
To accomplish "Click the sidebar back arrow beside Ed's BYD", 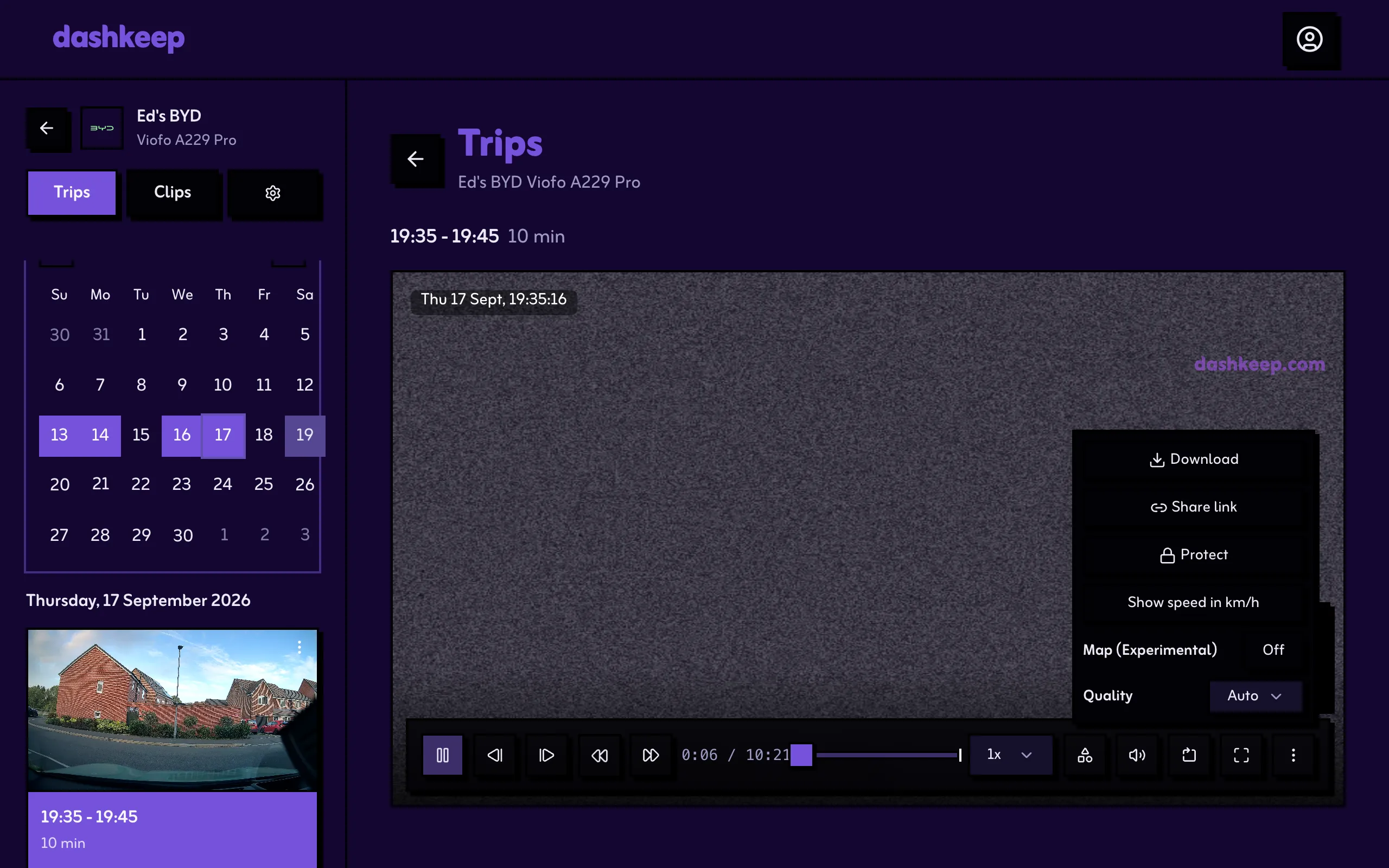I will pos(47,128).
